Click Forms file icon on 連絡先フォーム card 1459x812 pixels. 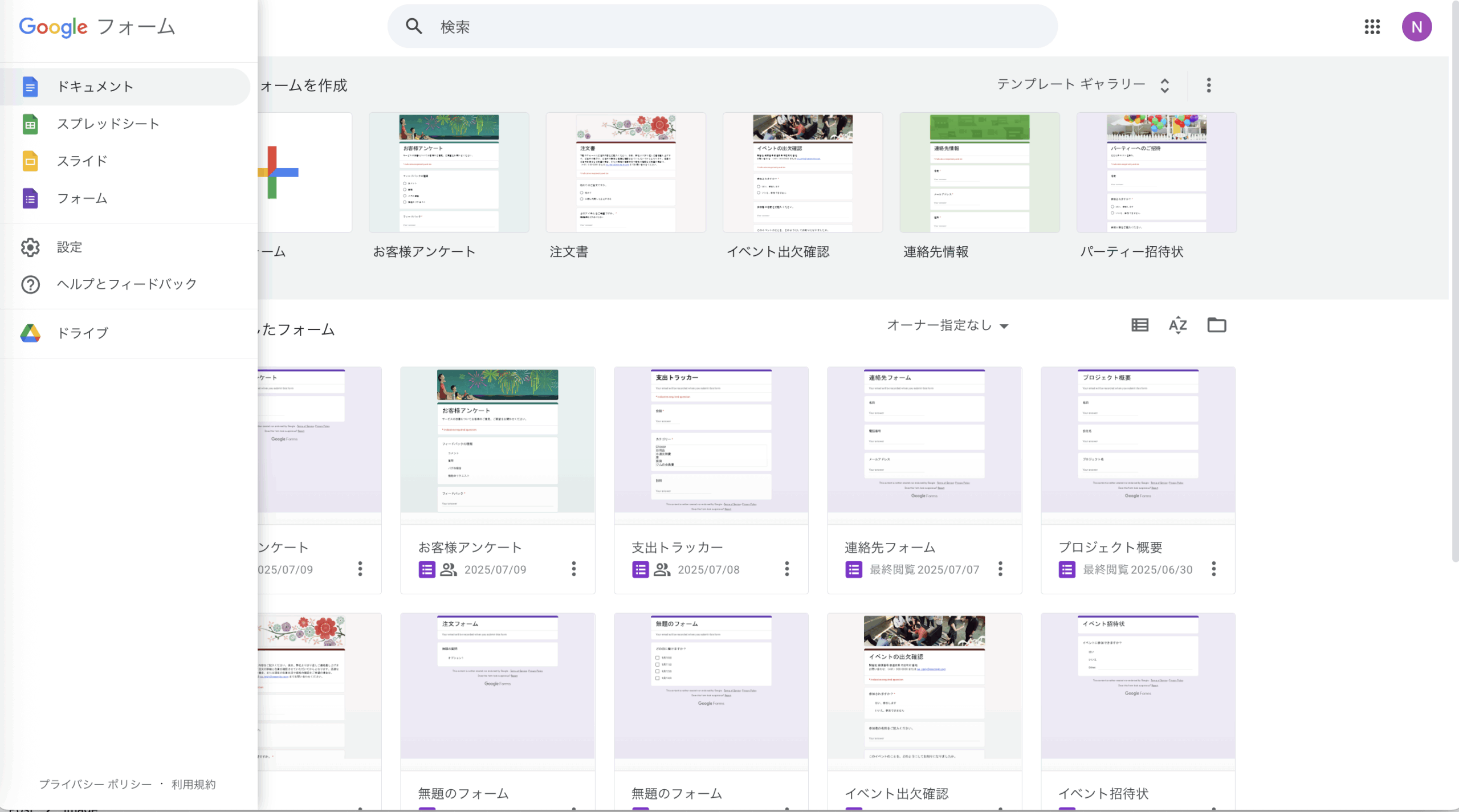853,569
